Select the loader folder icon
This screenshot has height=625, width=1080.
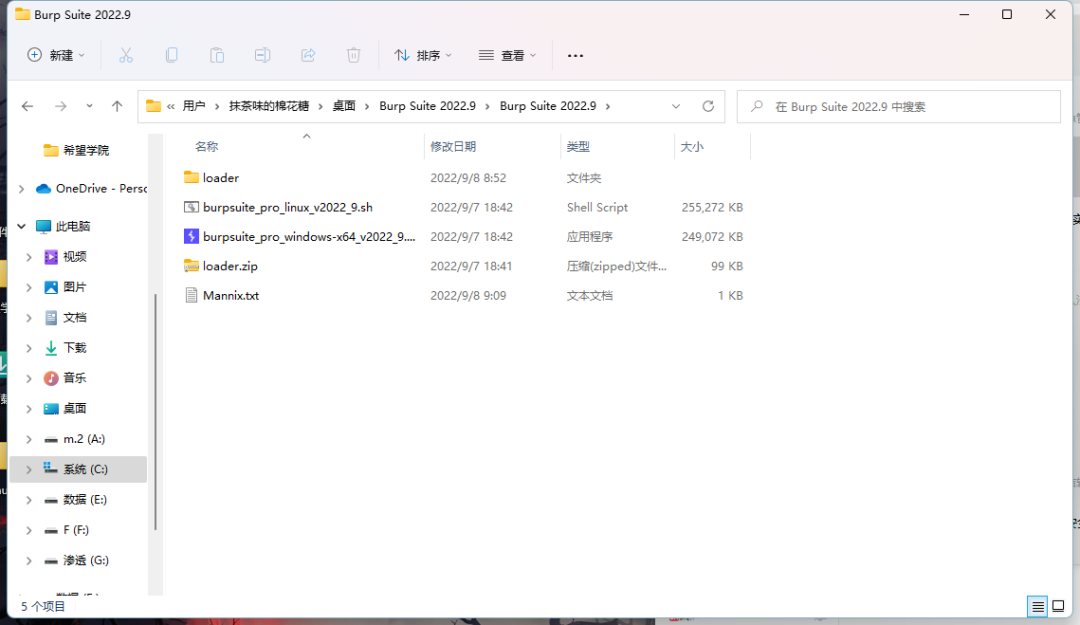[191, 177]
